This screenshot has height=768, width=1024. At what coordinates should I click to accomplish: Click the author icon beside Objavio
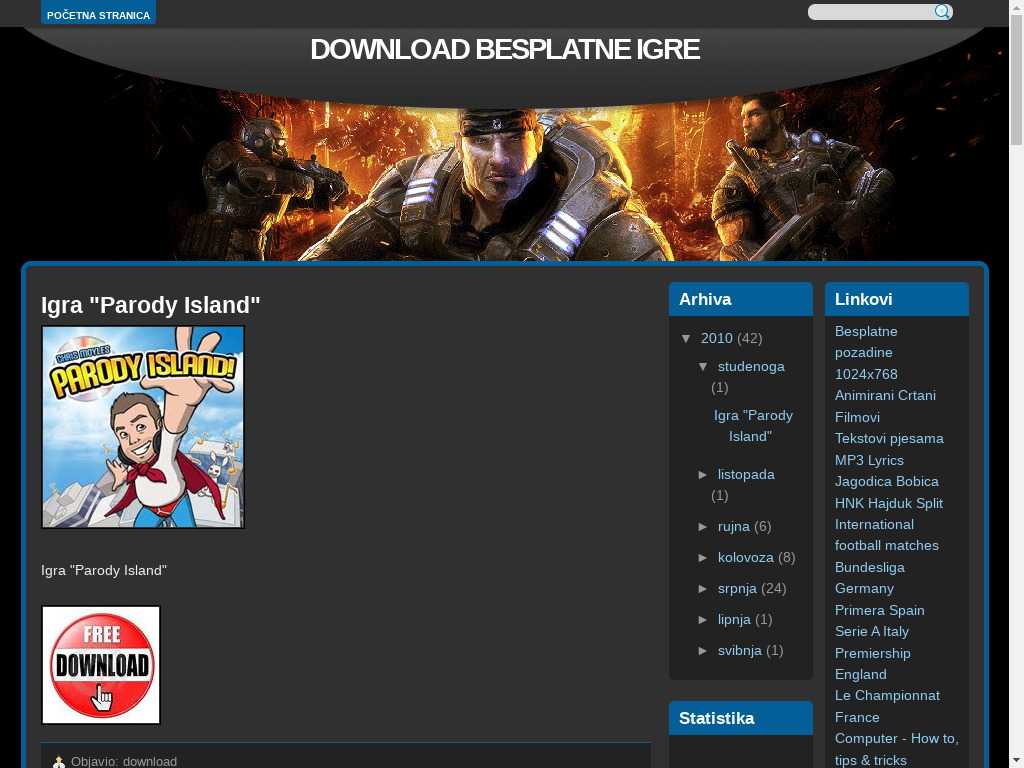coord(58,762)
